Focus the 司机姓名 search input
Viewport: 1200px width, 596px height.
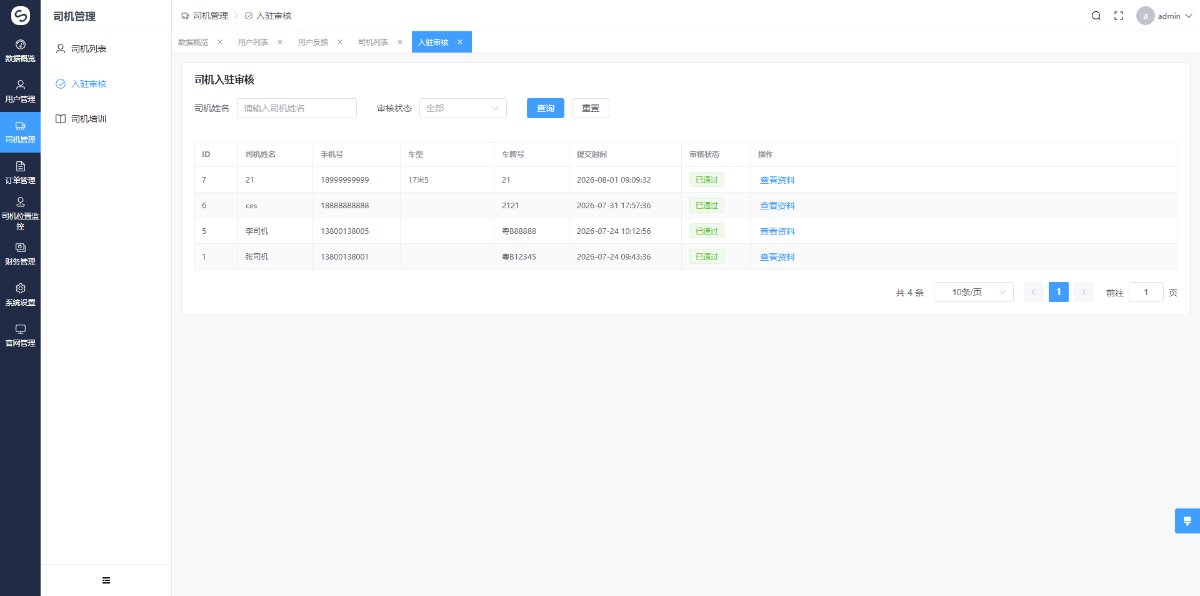[297, 108]
